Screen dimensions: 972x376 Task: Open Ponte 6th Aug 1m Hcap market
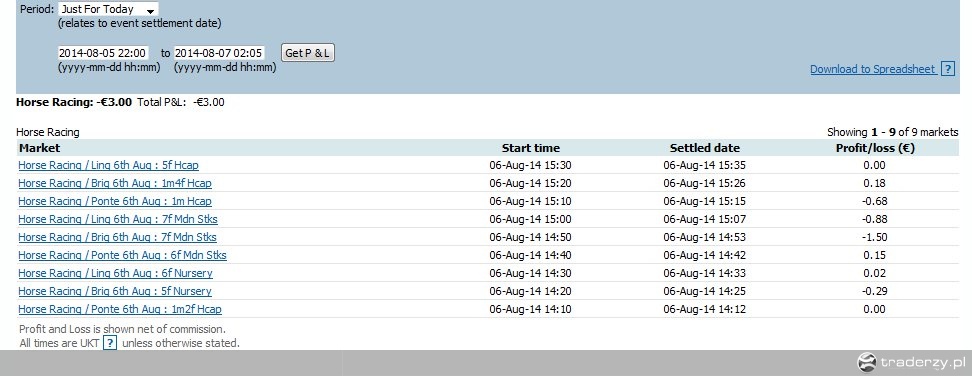(x=115, y=201)
